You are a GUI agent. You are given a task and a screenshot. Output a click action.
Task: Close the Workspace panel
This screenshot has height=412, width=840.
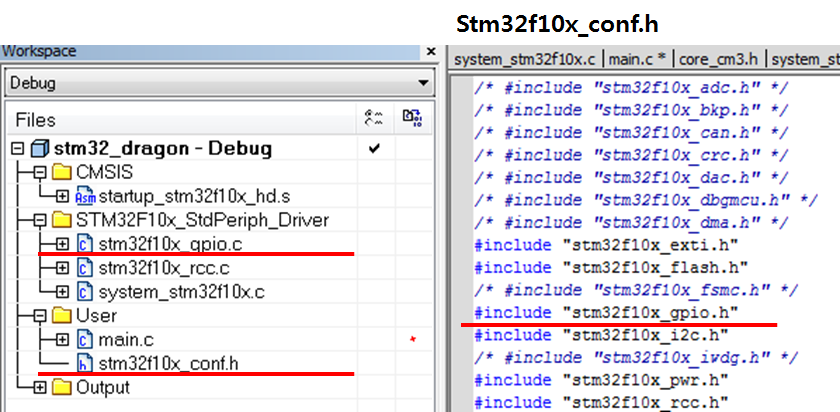[431, 52]
